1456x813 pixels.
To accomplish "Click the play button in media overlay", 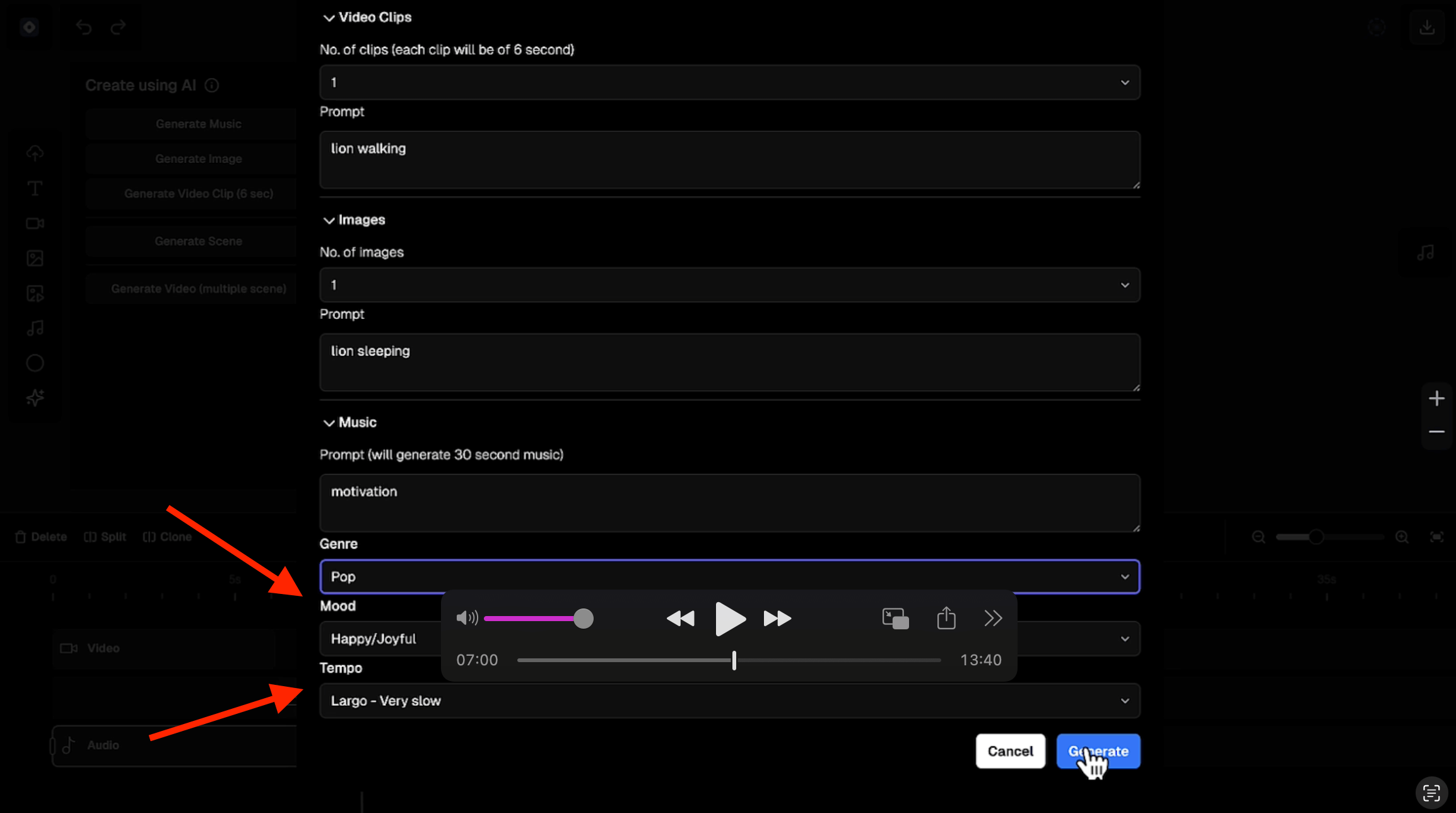I will tap(730, 619).
